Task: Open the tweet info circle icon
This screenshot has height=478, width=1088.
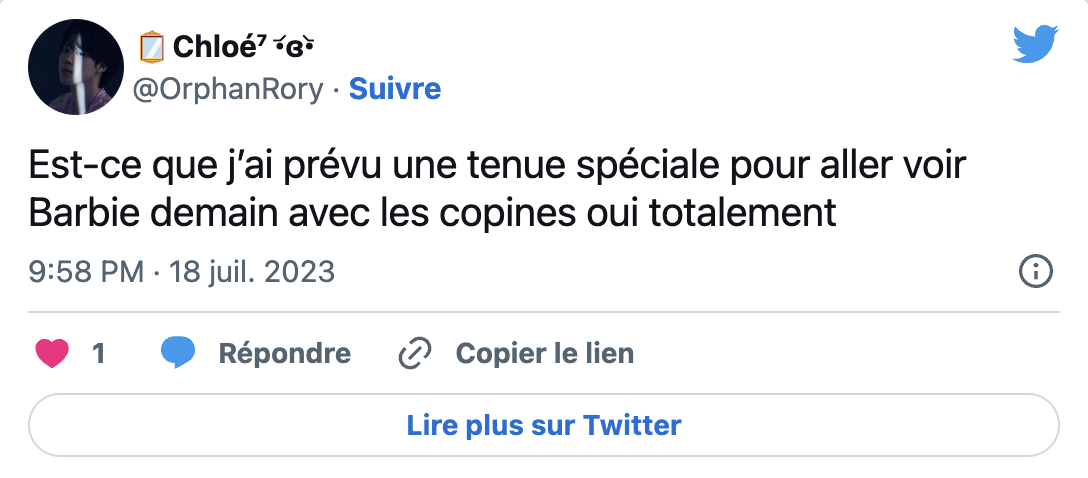Action: (x=1034, y=271)
